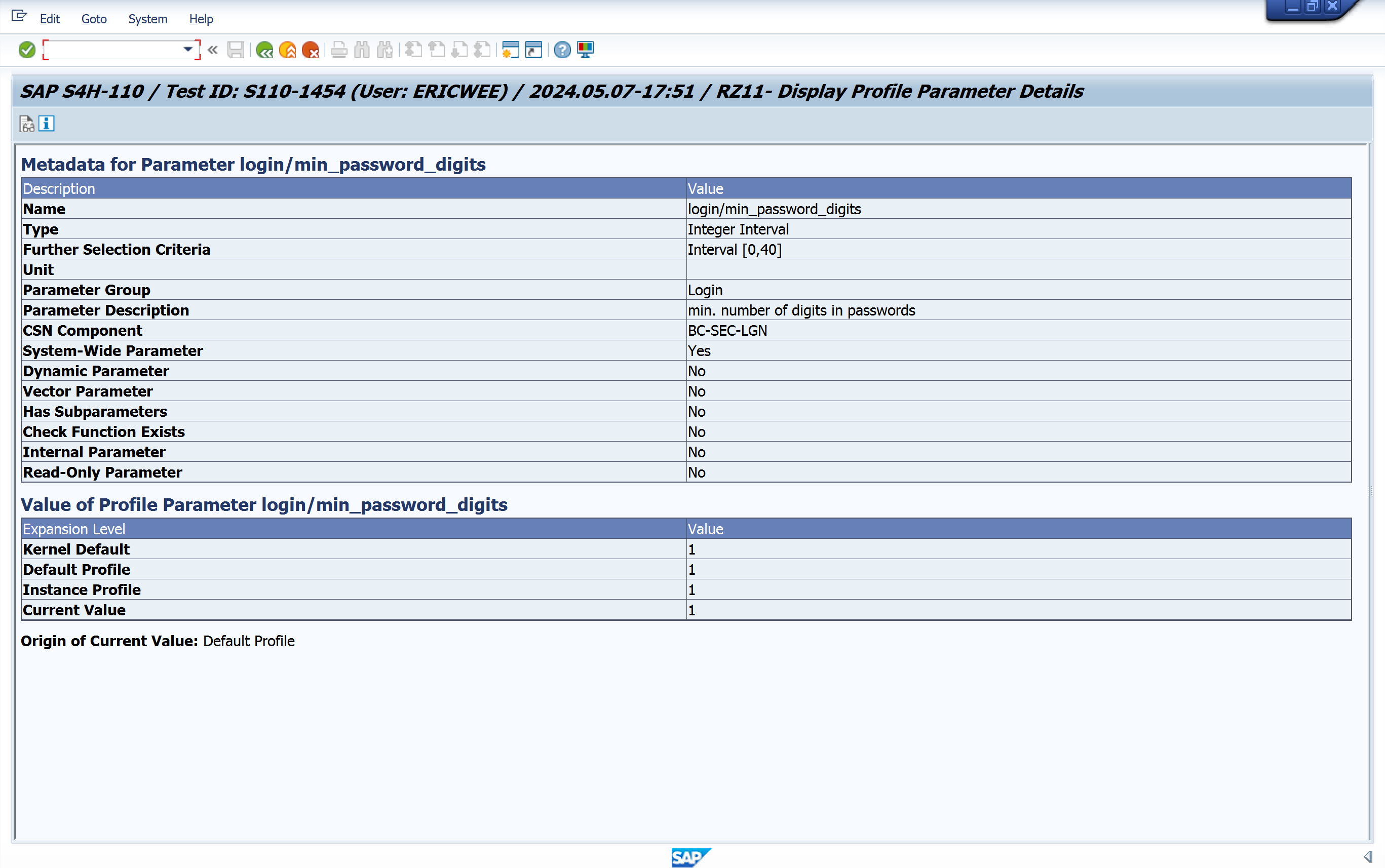Click the Generate shortcut icon
Image resolution: width=1385 pixels, height=868 pixels.
[x=533, y=50]
